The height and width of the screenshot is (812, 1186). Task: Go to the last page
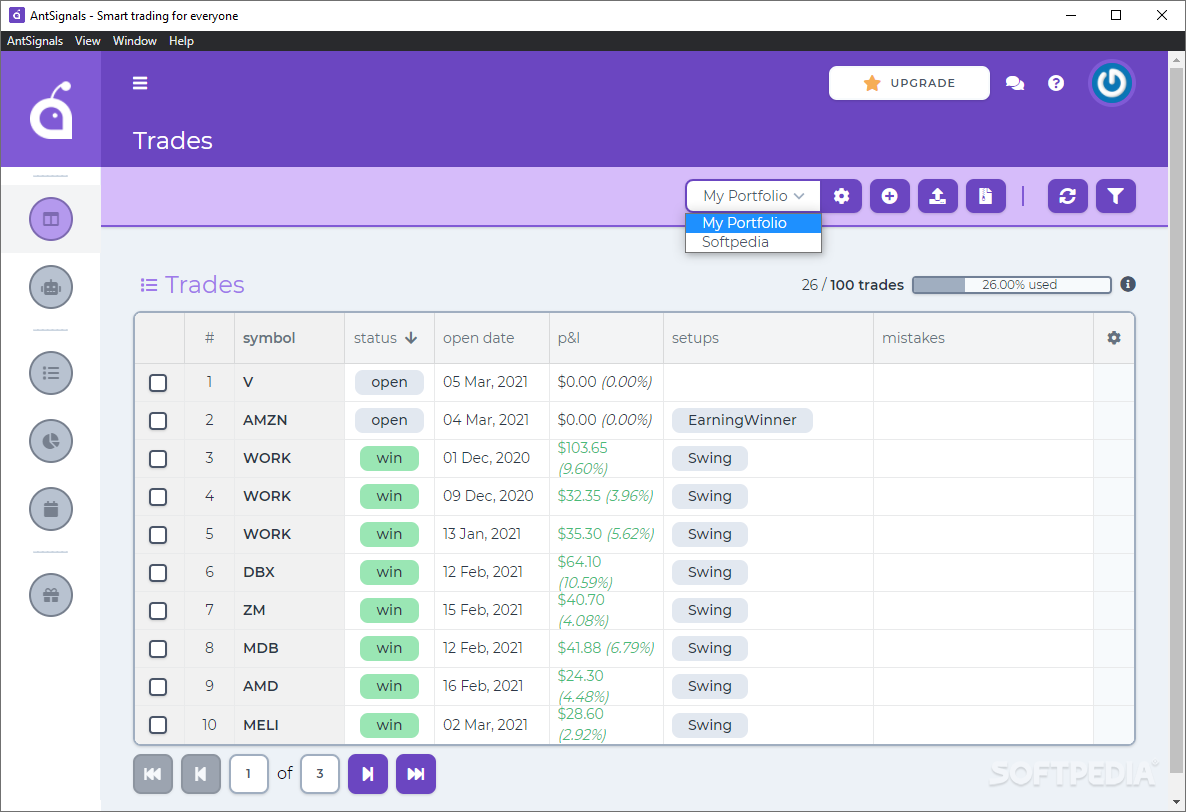[x=416, y=774]
